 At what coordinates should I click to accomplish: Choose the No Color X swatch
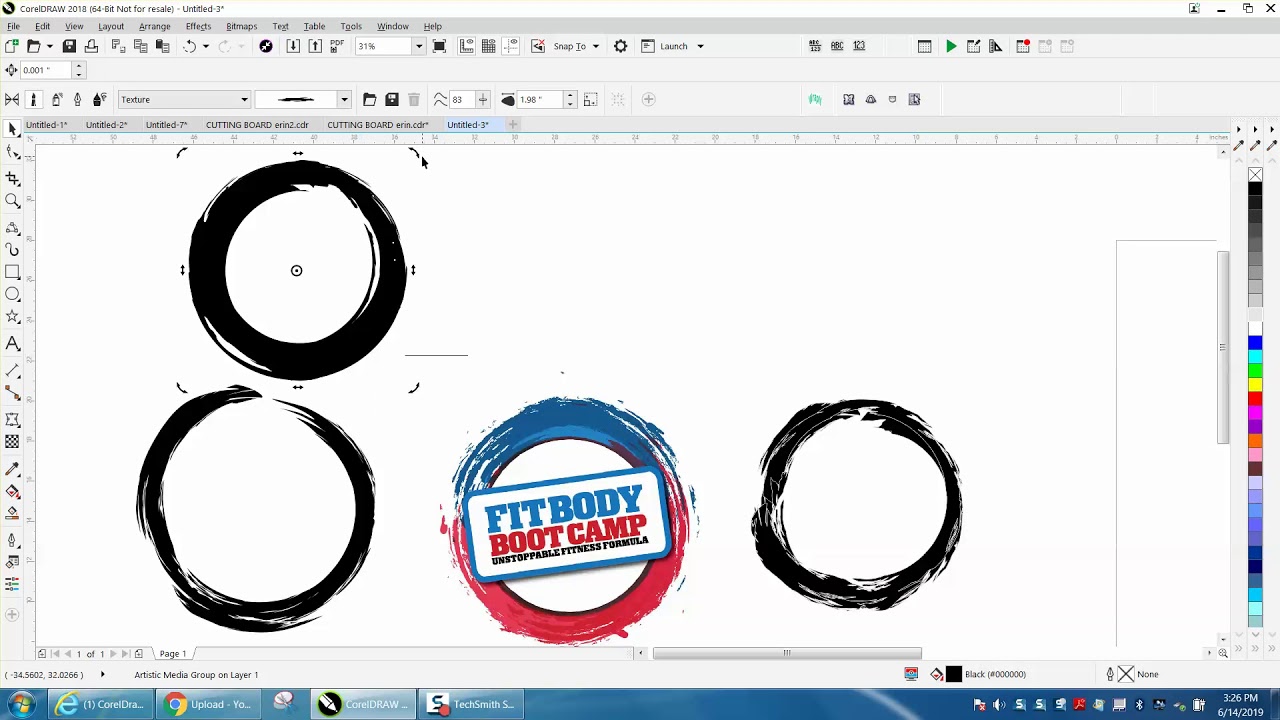pyautogui.click(x=1255, y=175)
